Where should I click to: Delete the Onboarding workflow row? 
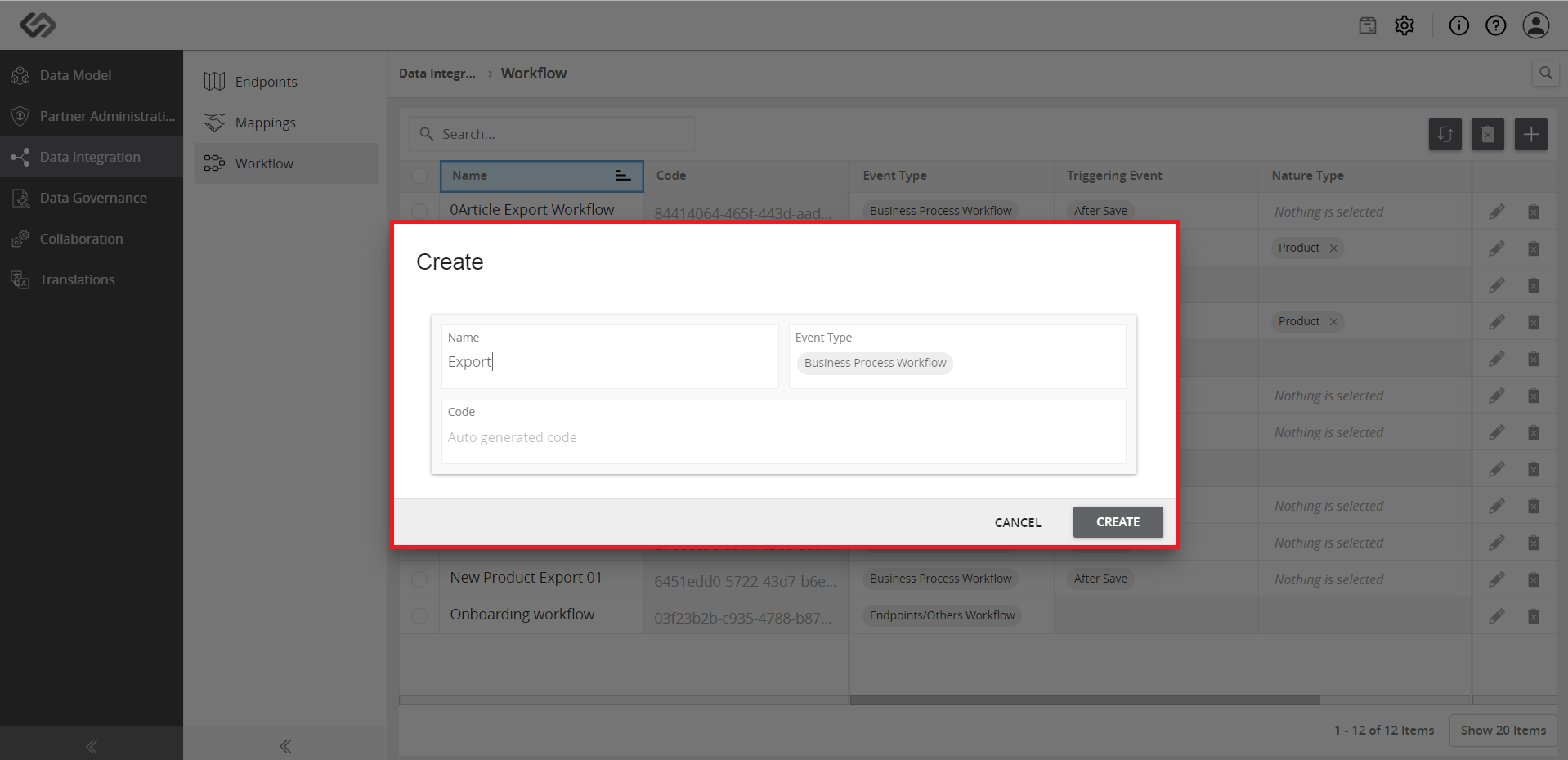tap(1534, 616)
